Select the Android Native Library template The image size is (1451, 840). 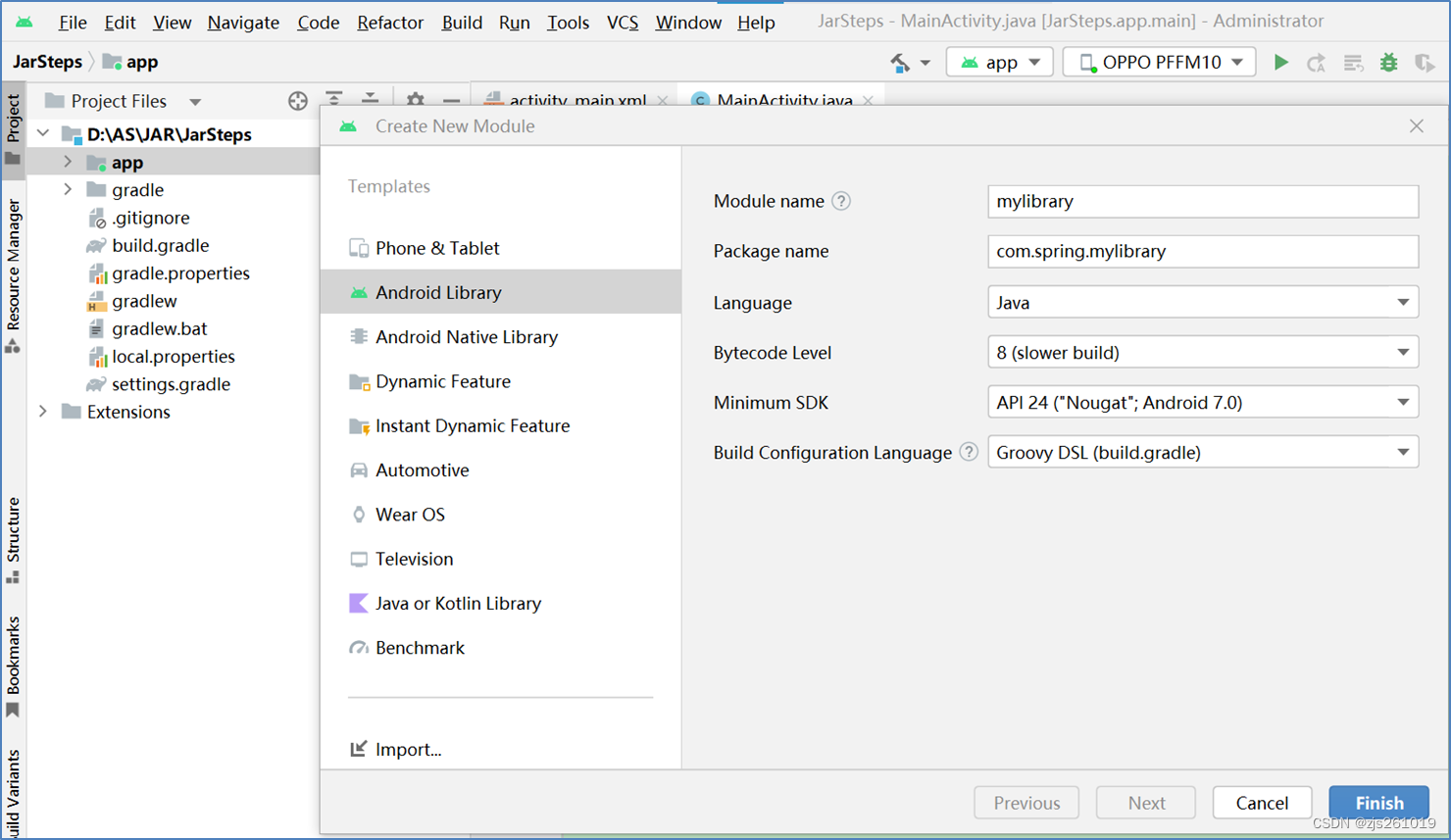coord(467,336)
